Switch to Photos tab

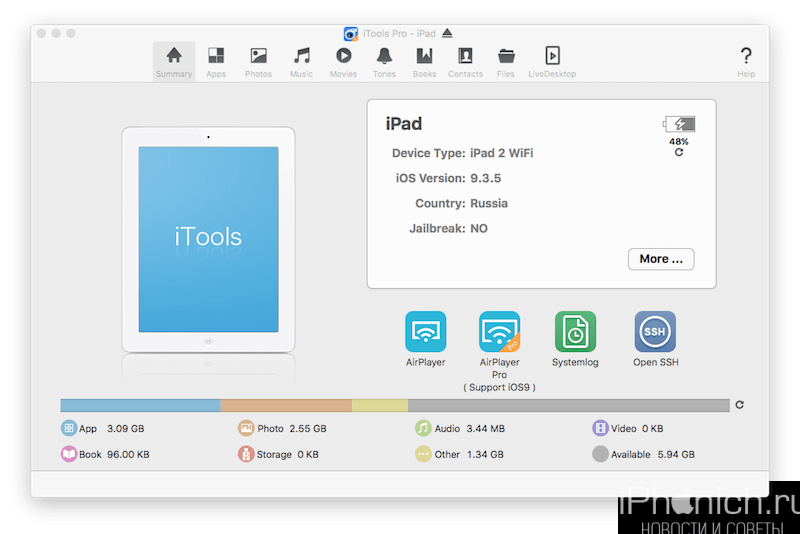258,62
